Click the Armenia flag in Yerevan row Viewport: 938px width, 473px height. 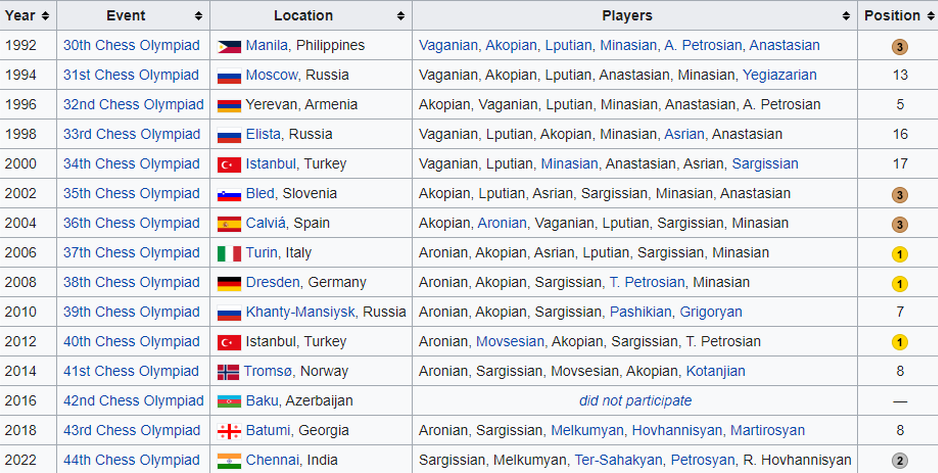coord(229,105)
